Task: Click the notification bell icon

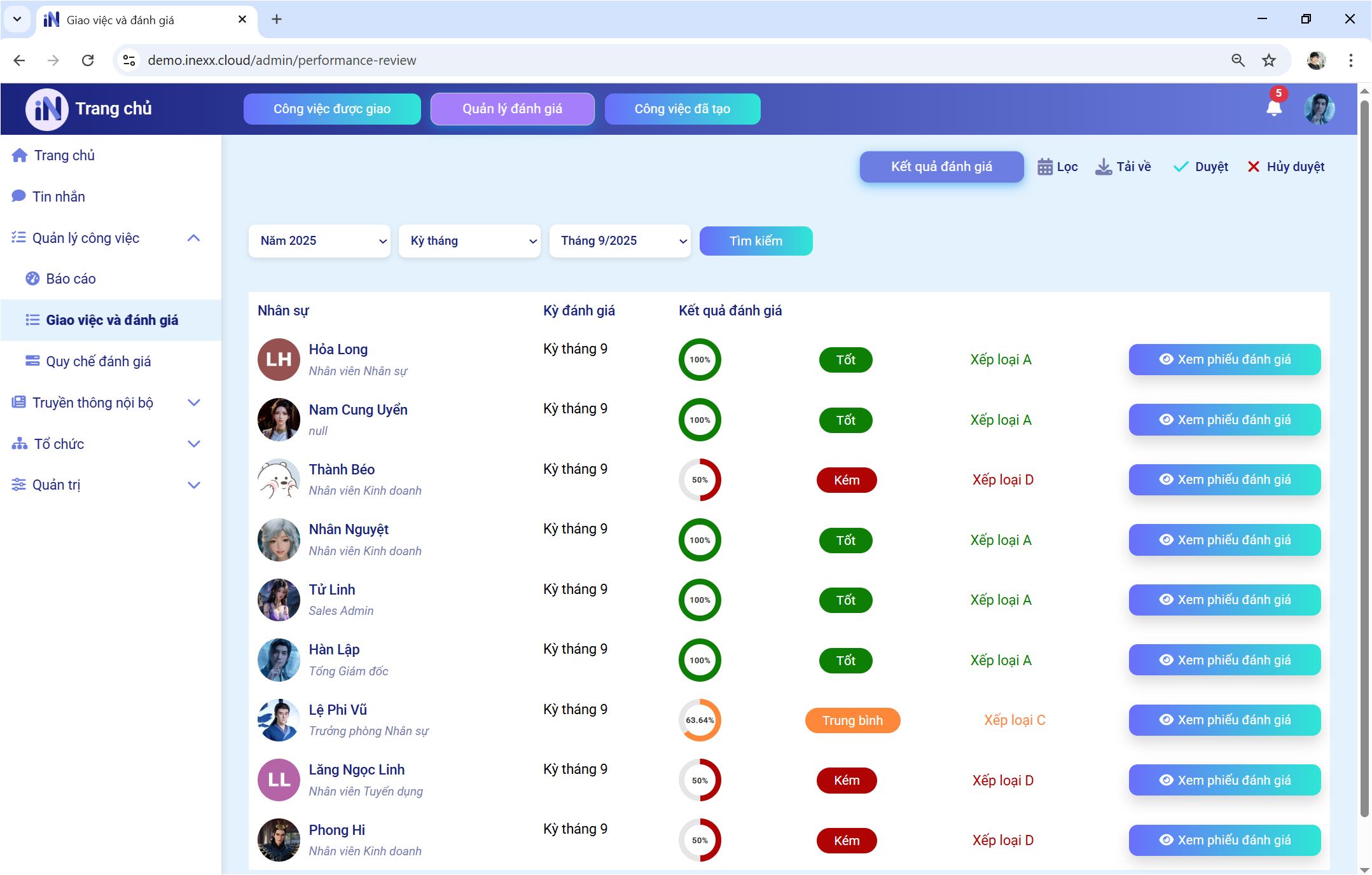Action: coord(1273,108)
